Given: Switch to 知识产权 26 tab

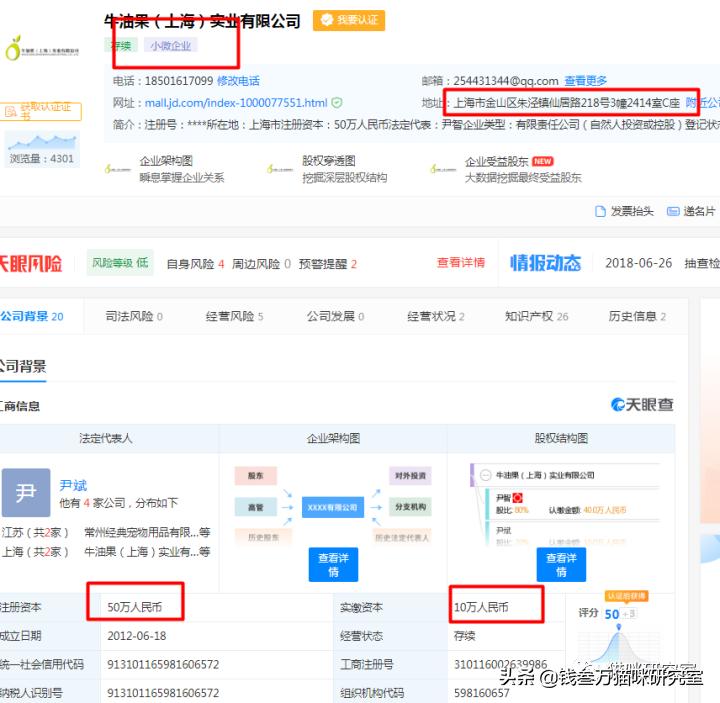Looking at the screenshot, I should tap(536, 316).
